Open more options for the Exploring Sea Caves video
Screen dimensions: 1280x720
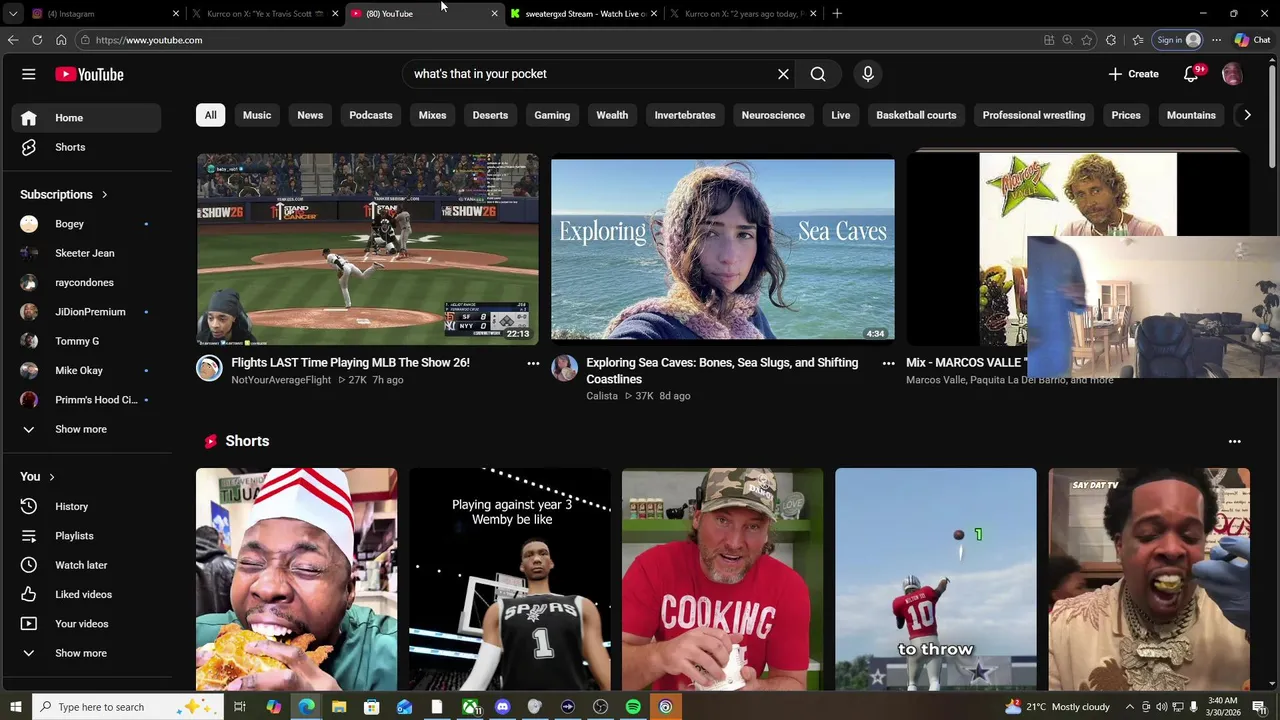[888, 364]
